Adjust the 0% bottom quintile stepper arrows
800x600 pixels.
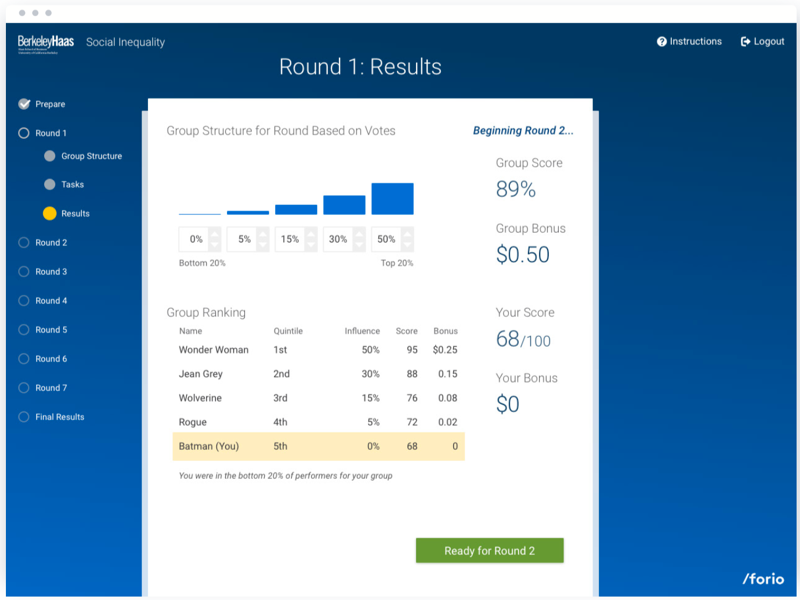(215, 240)
